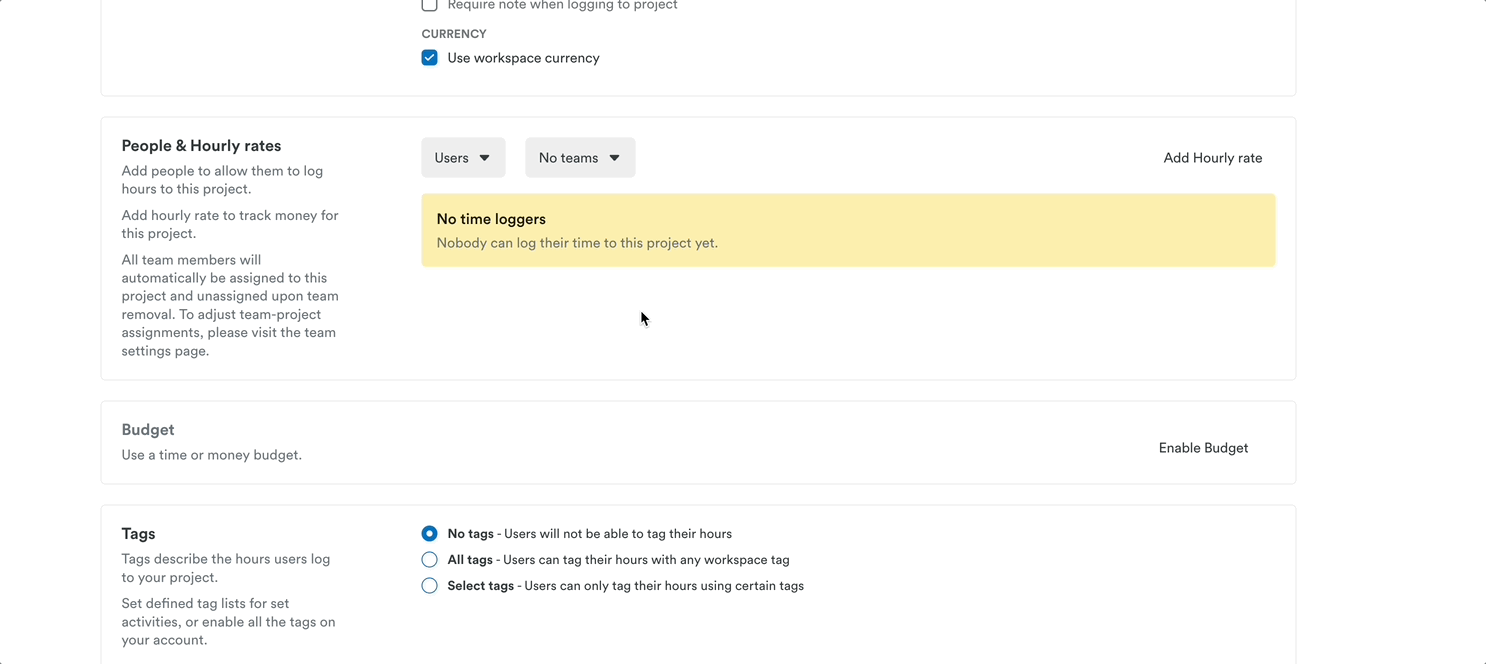Click the chevron icon on the teams selector
Viewport: 1486px width, 664px height.
click(x=614, y=157)
